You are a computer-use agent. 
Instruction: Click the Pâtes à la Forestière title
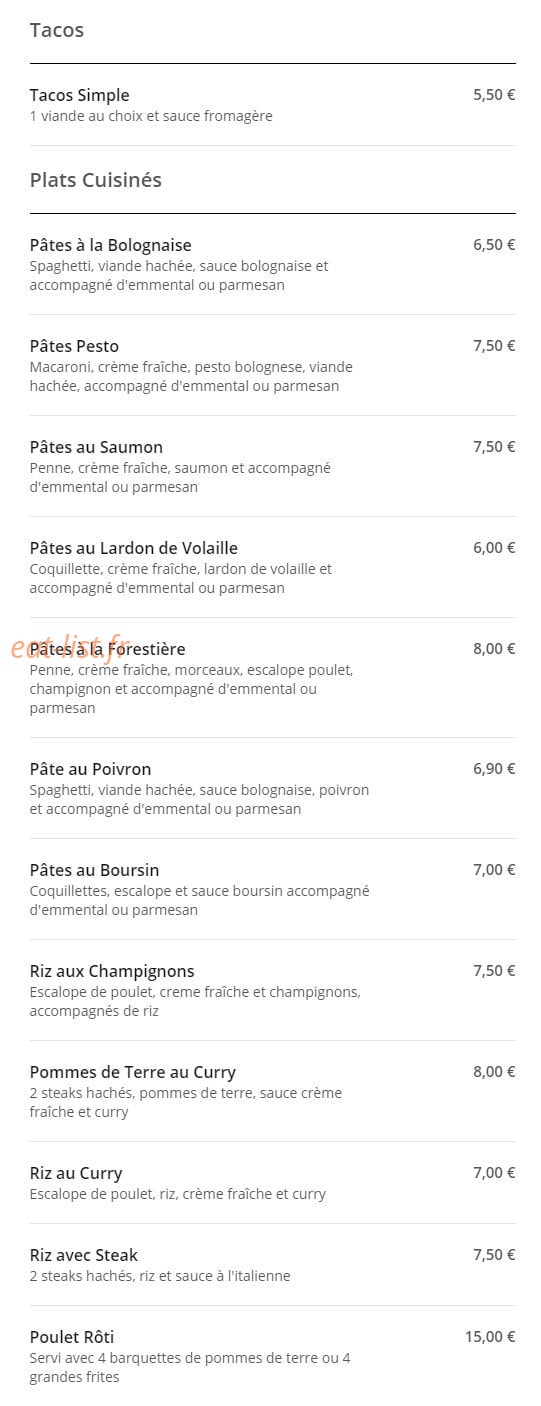coord(107,649)
